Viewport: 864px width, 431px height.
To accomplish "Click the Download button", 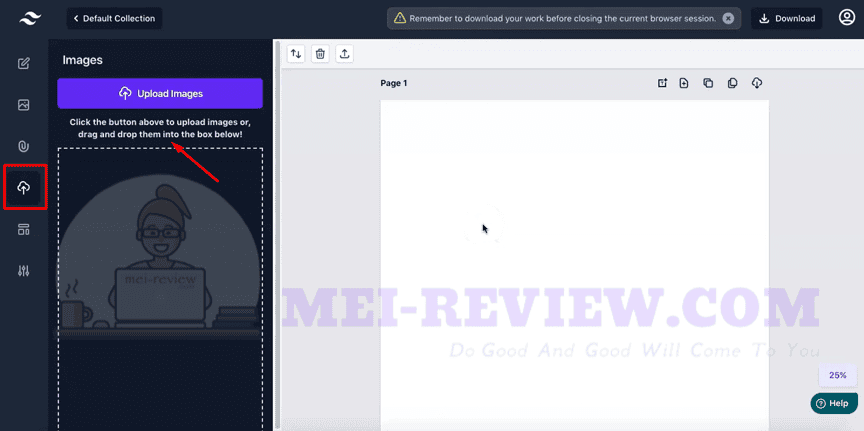I will click(x=787, y=18).
